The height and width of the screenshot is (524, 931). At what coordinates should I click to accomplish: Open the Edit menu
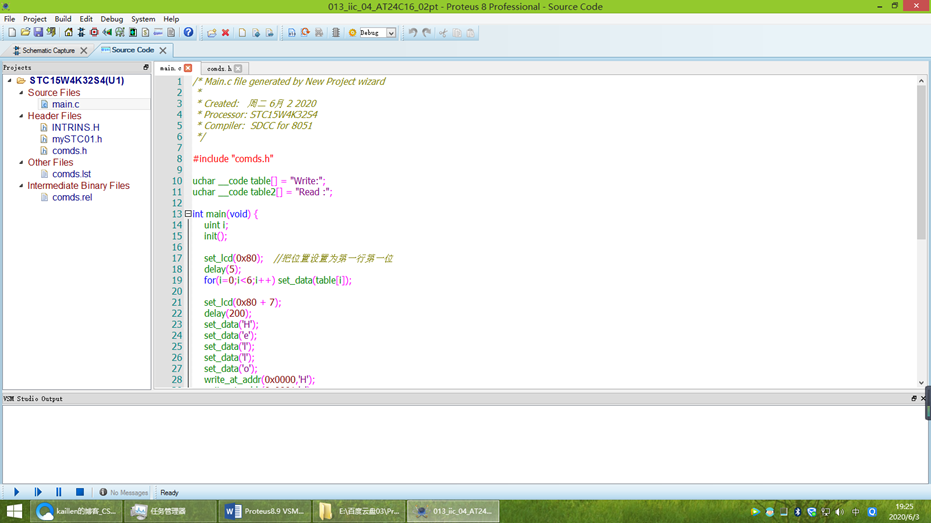(x=86, y=19)
